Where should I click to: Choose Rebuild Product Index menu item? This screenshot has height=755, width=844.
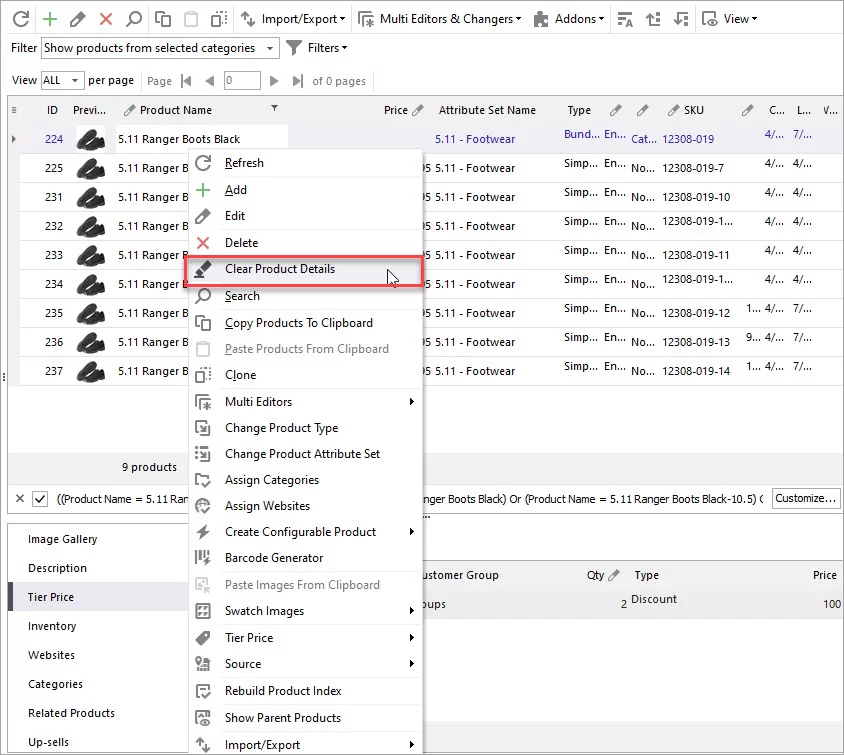pyautogui.click(x=305, y=691)
